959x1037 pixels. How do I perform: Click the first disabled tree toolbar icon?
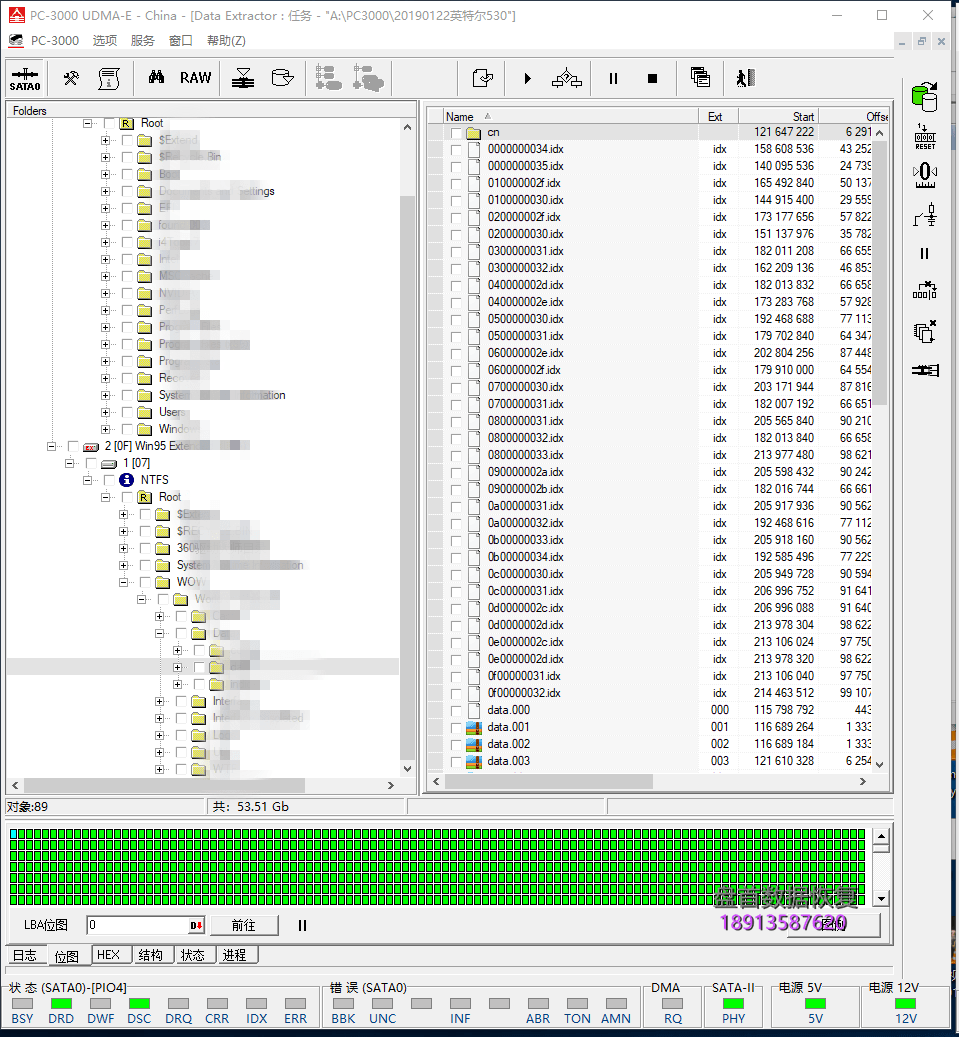[x=328, y=78]
